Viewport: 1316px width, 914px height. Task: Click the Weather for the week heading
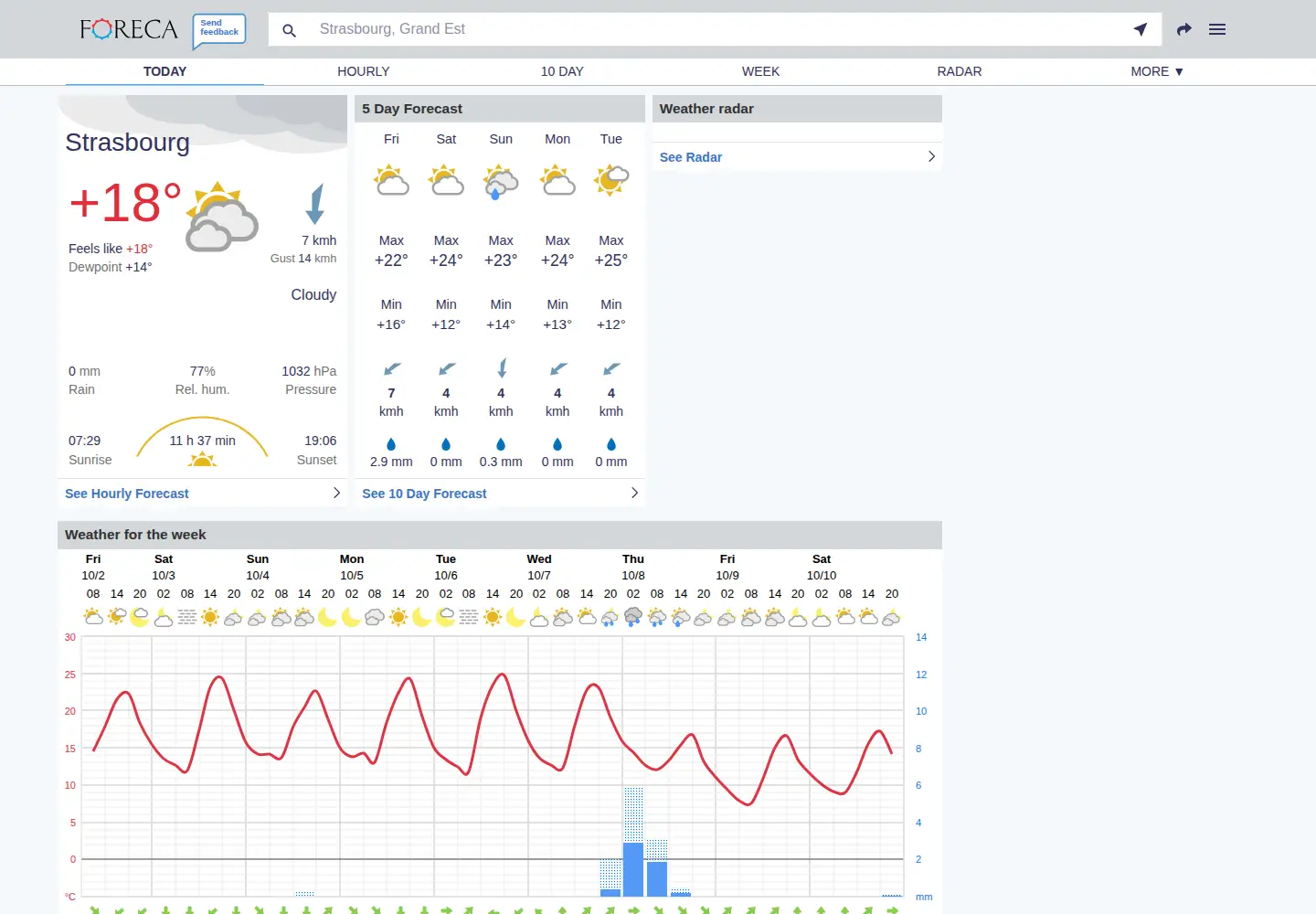point(135,535)
